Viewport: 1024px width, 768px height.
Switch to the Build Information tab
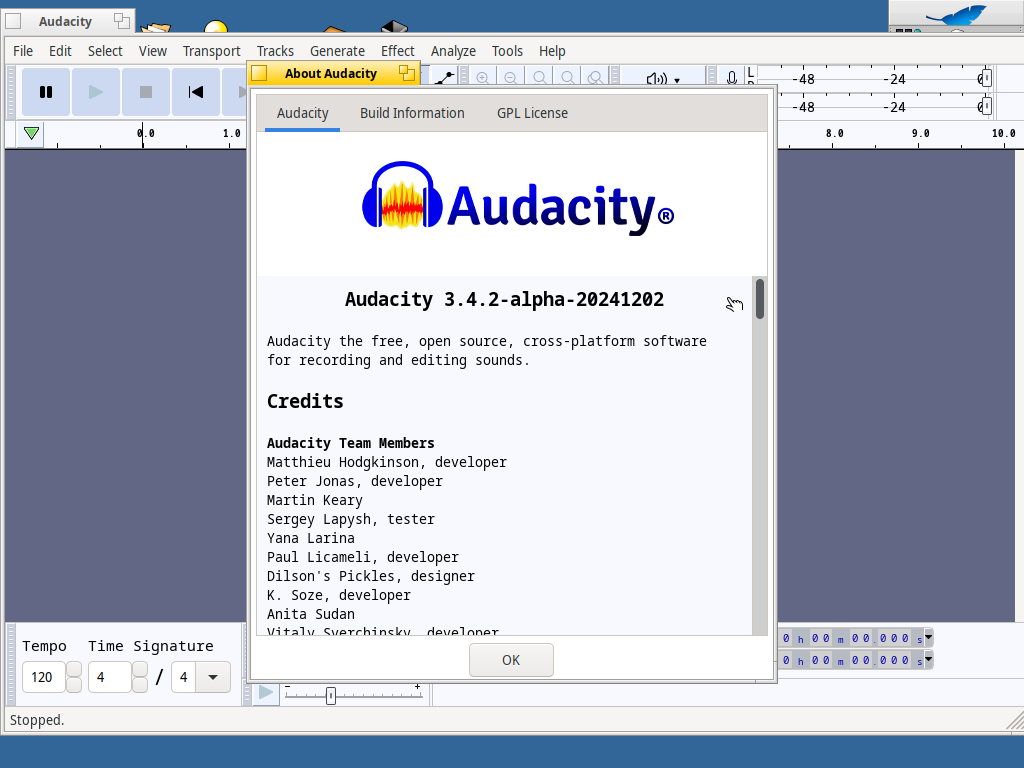[x=412, y=113]
